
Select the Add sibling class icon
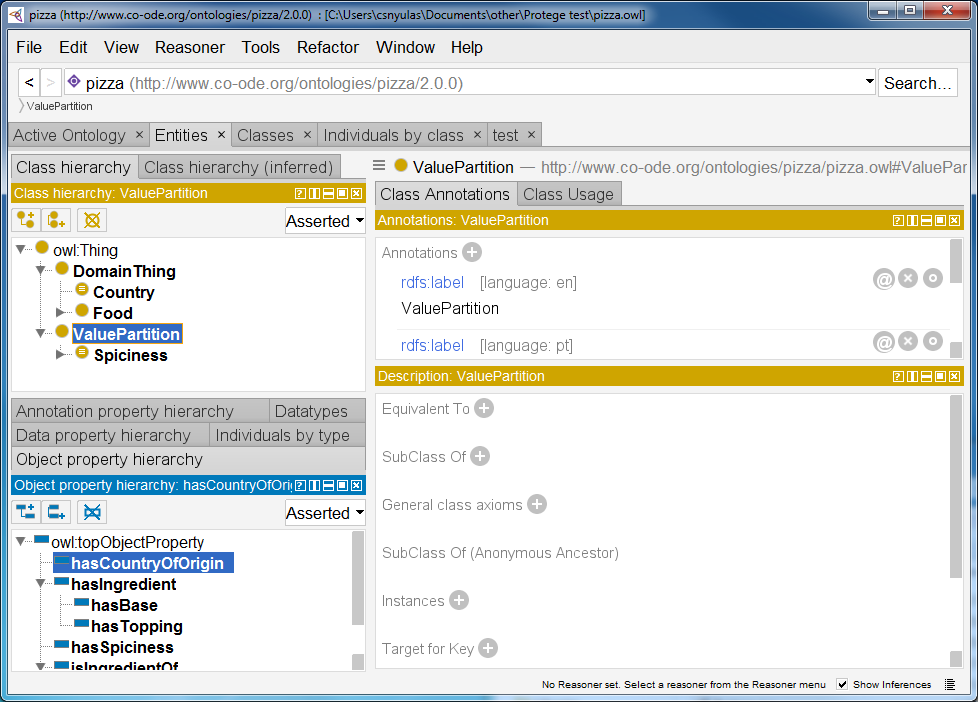click(55, 219)
